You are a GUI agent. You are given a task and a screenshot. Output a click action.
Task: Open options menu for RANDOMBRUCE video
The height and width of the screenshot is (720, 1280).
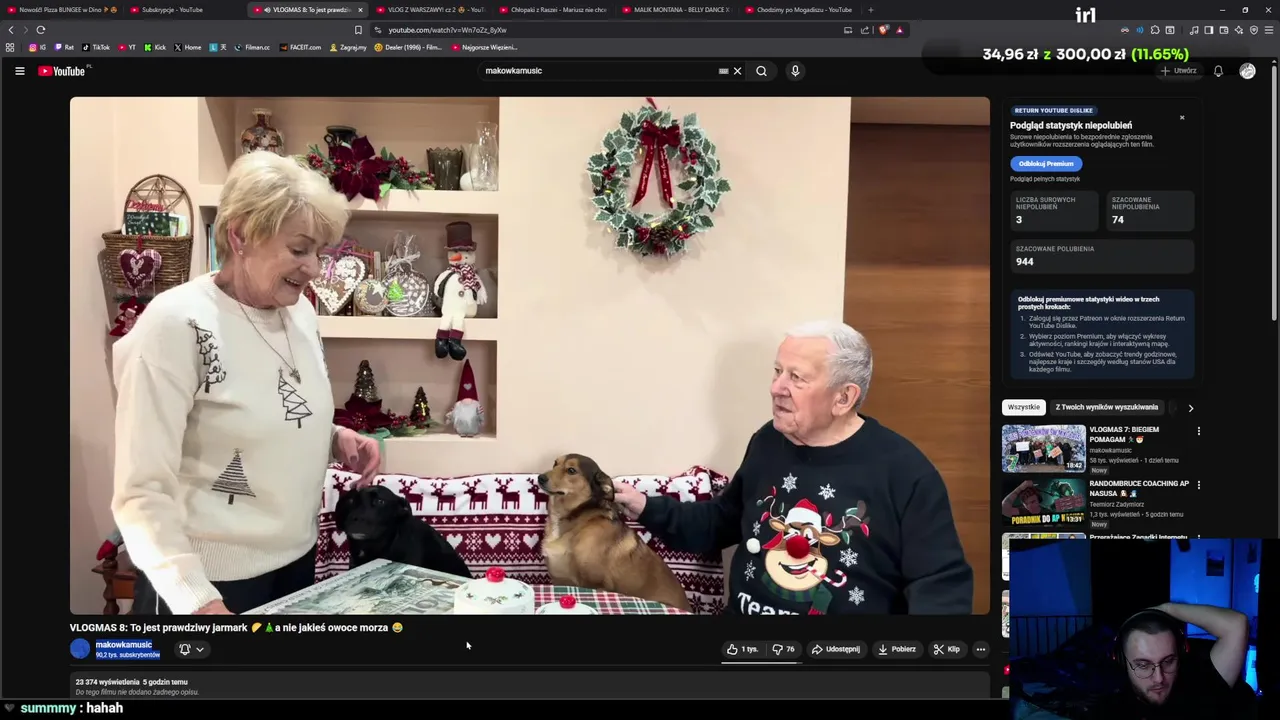point(1198,485)
